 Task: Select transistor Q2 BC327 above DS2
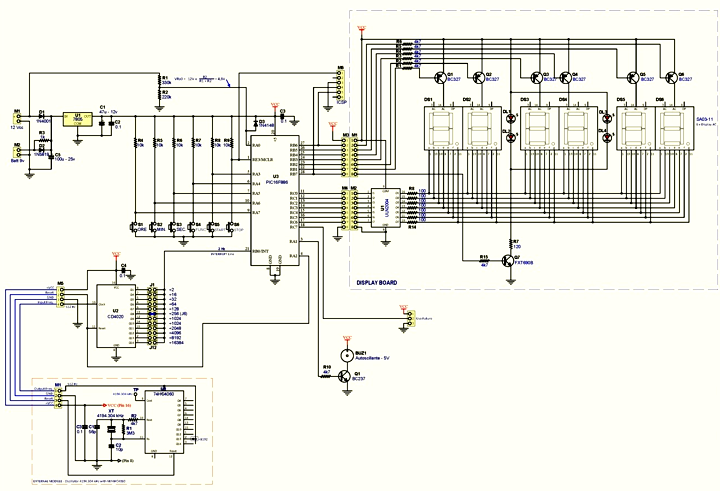tap(479, 78)
